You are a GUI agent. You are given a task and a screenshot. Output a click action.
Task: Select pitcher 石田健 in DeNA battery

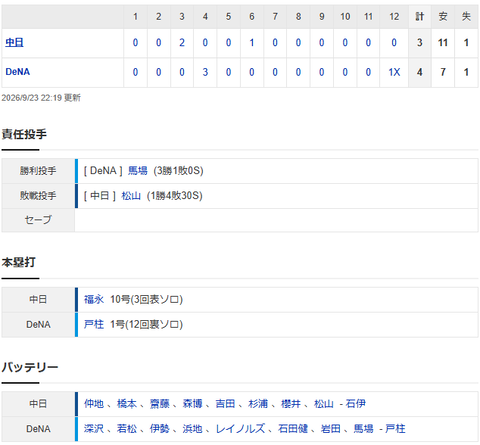coord(293,429)
